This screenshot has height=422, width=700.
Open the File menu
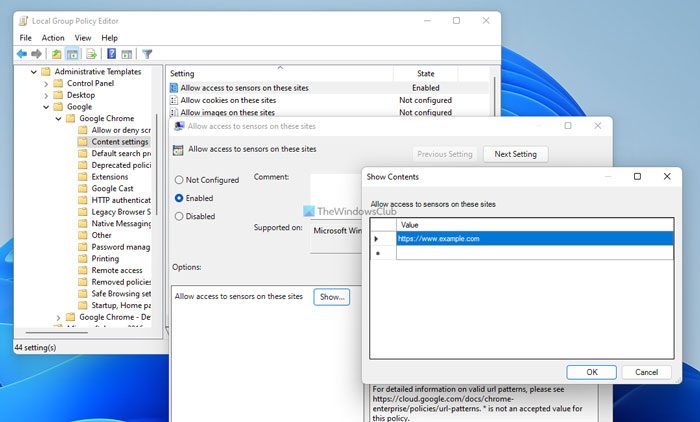tap(25, 38)
